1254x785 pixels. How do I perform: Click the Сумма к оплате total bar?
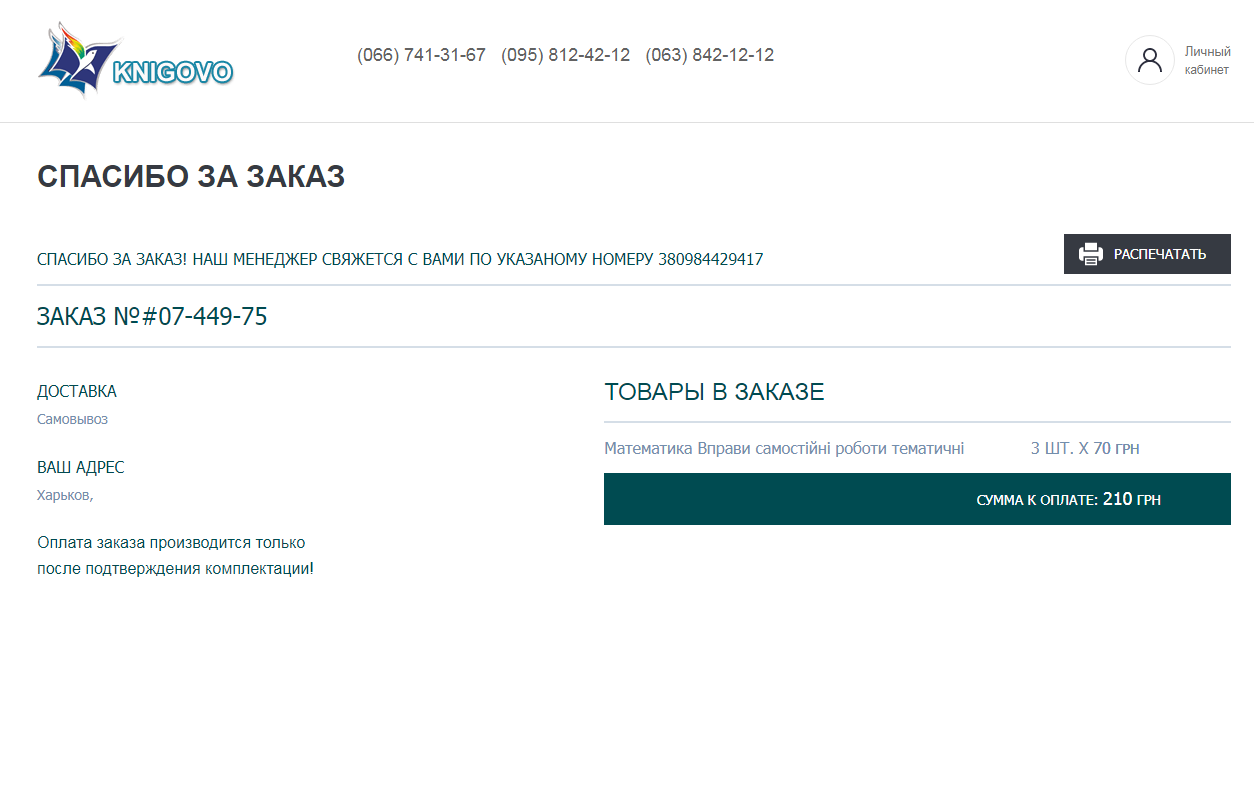tap(917, 499)
